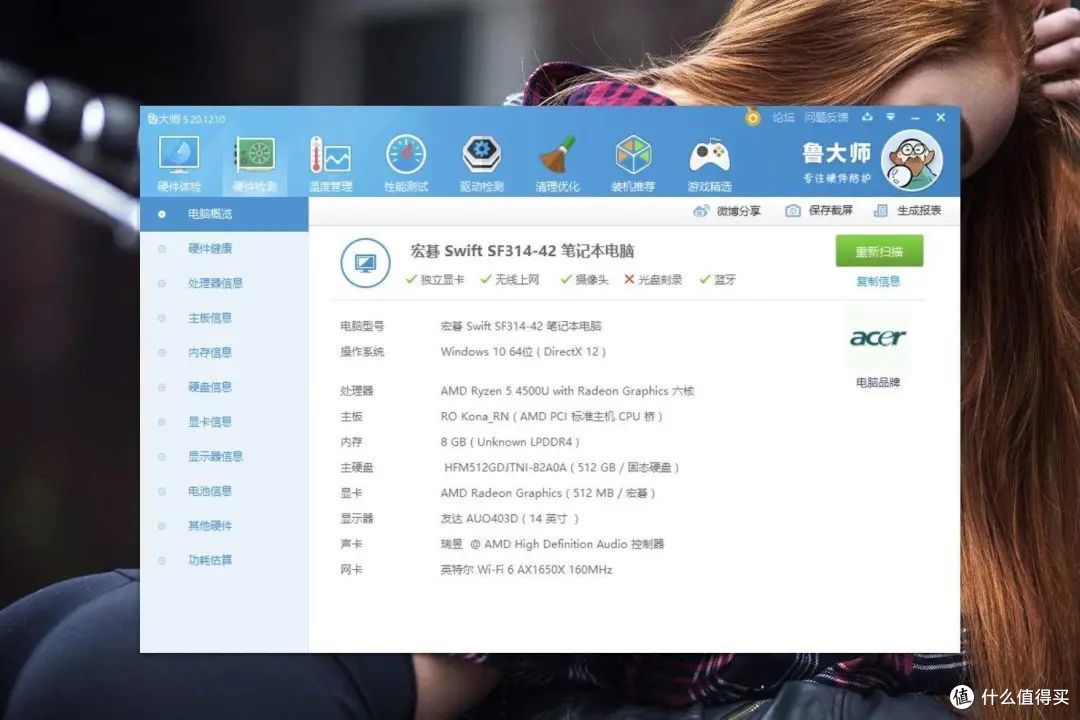1080x720 pixels.
Task: Click the RO Kona_RN motherboard value
Action: click(x=552, y=417)
